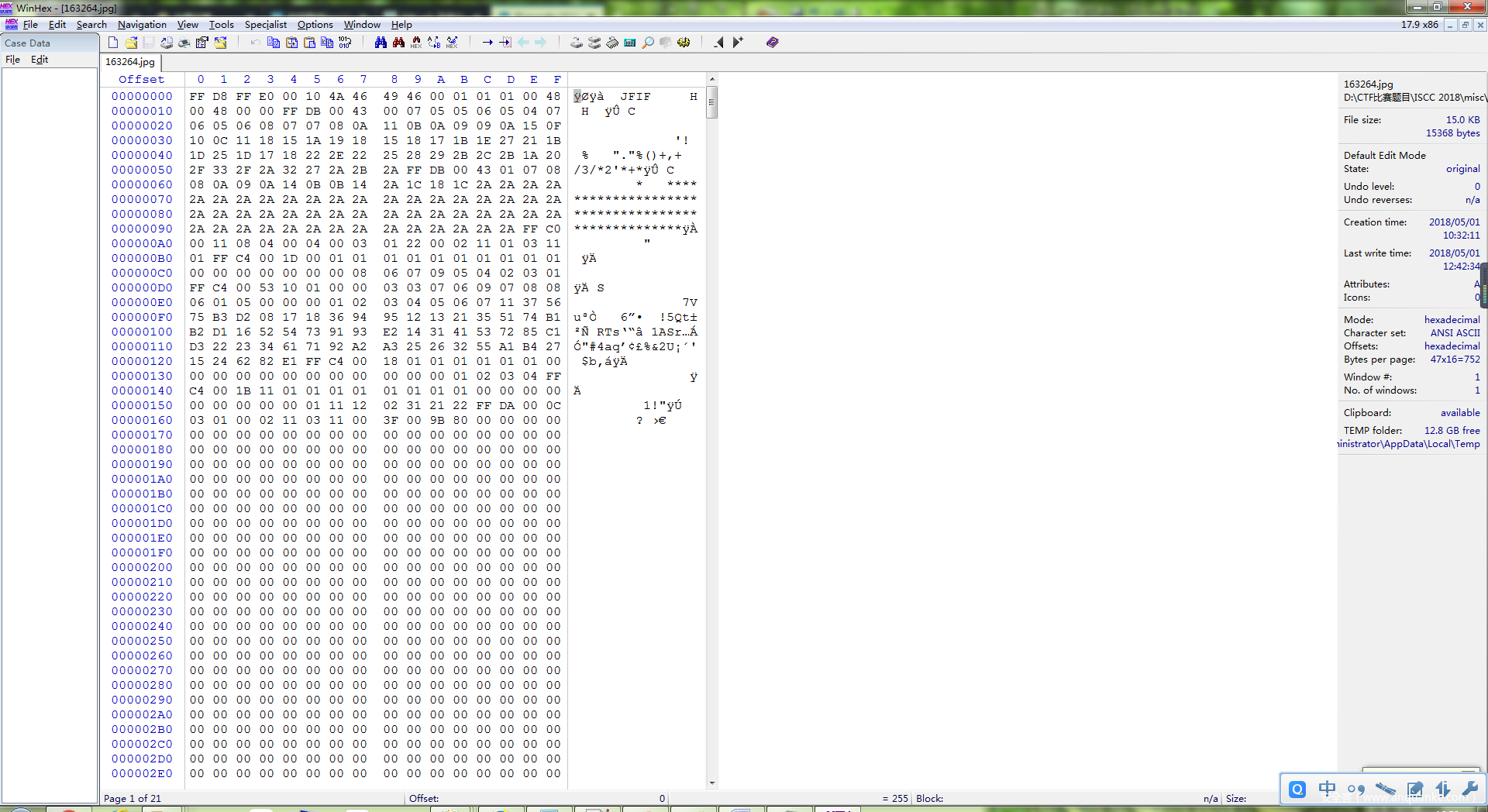Open file Properties via the checklist icon

202,43
